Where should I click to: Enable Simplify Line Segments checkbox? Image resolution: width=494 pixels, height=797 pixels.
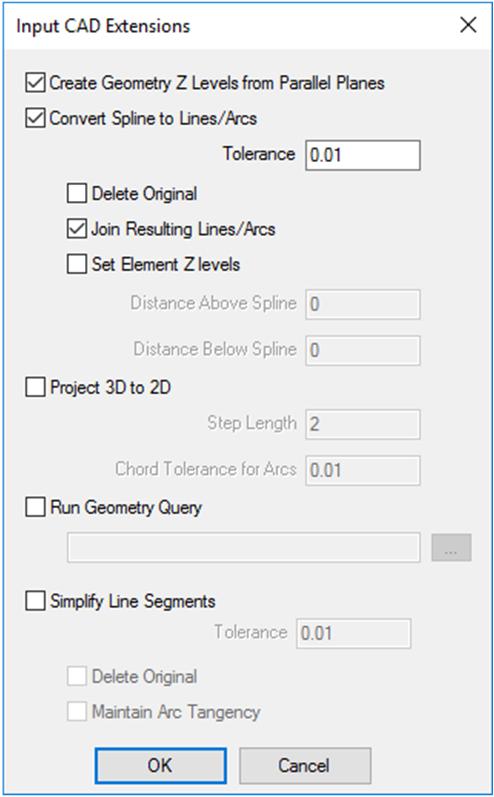click(x=35, y=601)
